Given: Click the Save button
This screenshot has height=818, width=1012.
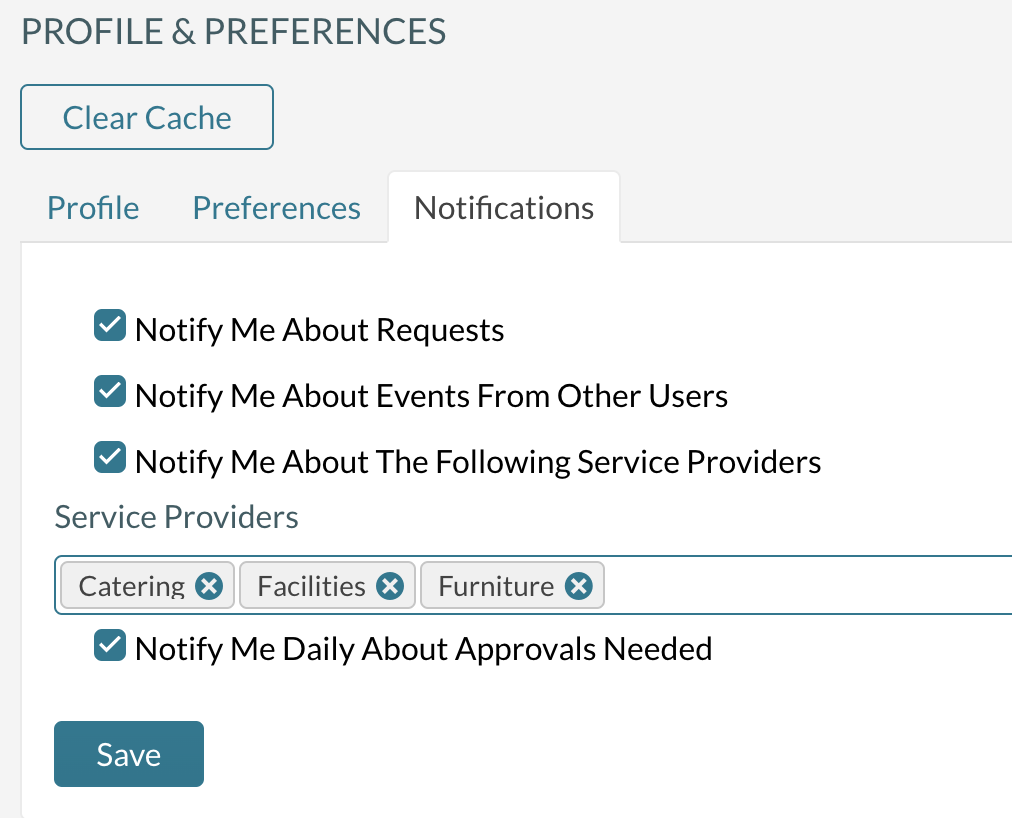Looking at the screenshot, I should tap(128, 753).
